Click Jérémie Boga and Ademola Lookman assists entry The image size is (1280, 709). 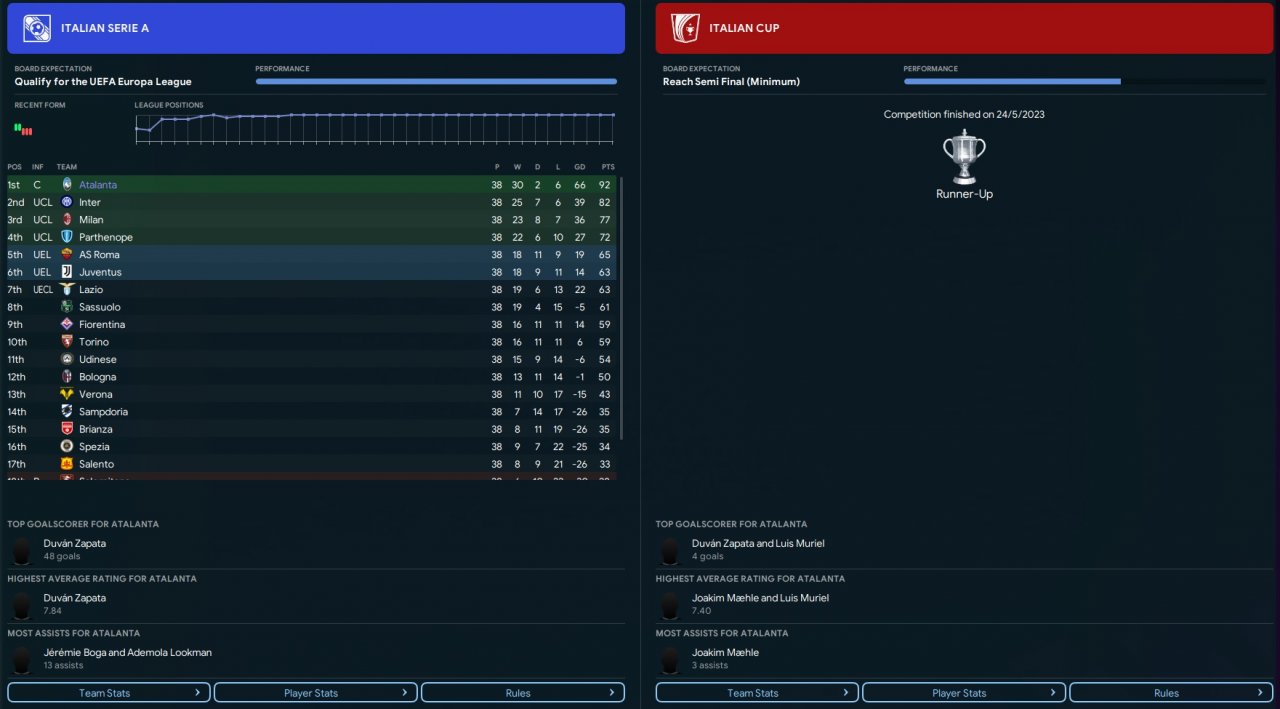[x=128, y=652]
